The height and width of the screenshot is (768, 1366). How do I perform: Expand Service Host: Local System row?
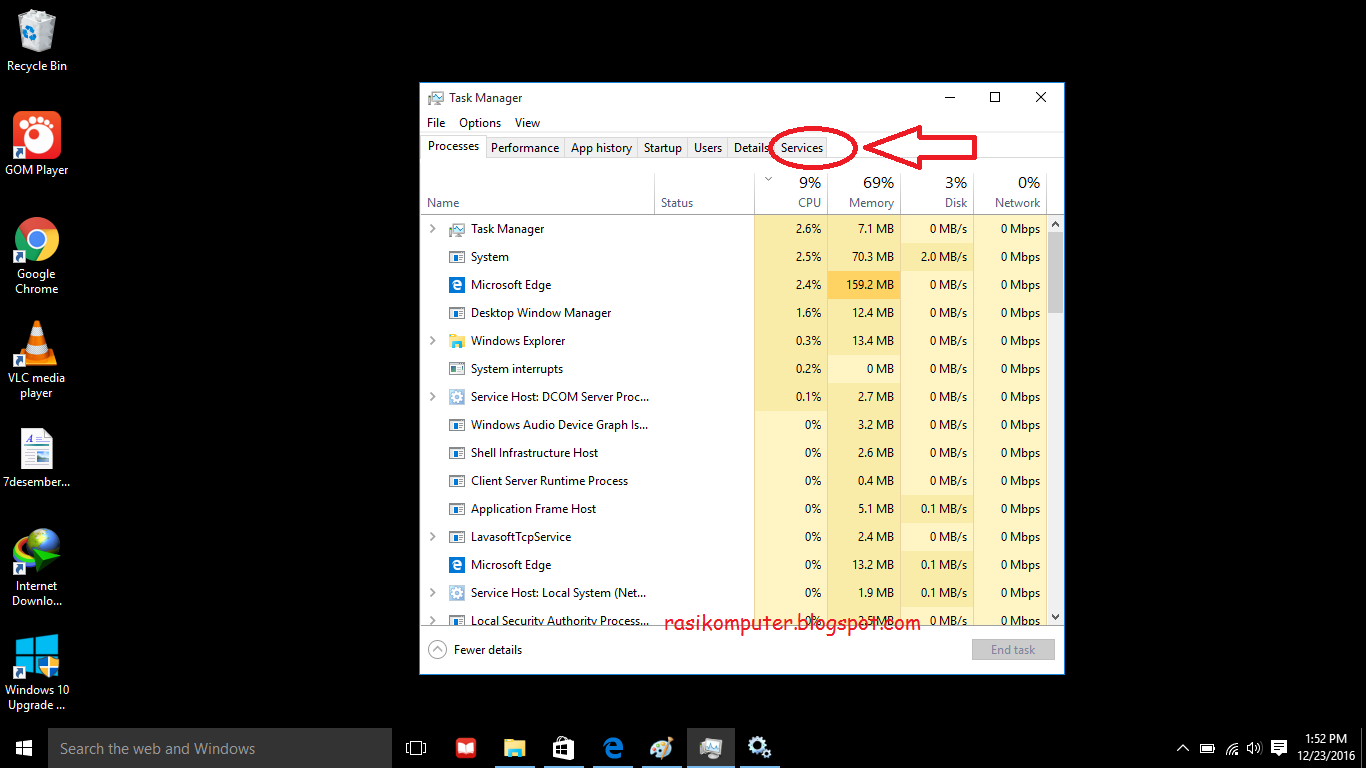433,593
